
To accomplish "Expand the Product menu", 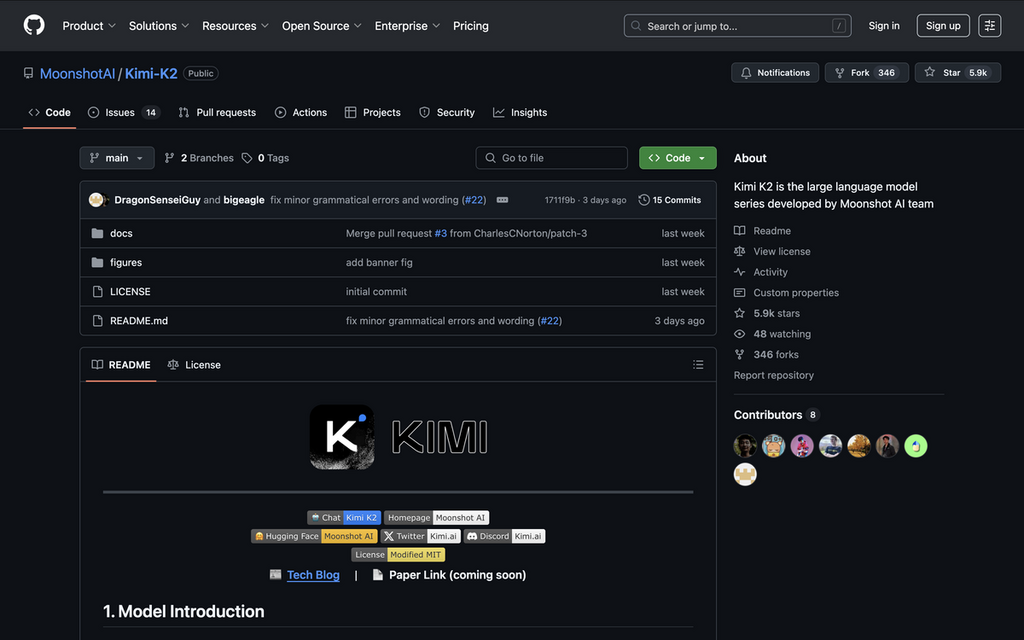I will 89,26.
